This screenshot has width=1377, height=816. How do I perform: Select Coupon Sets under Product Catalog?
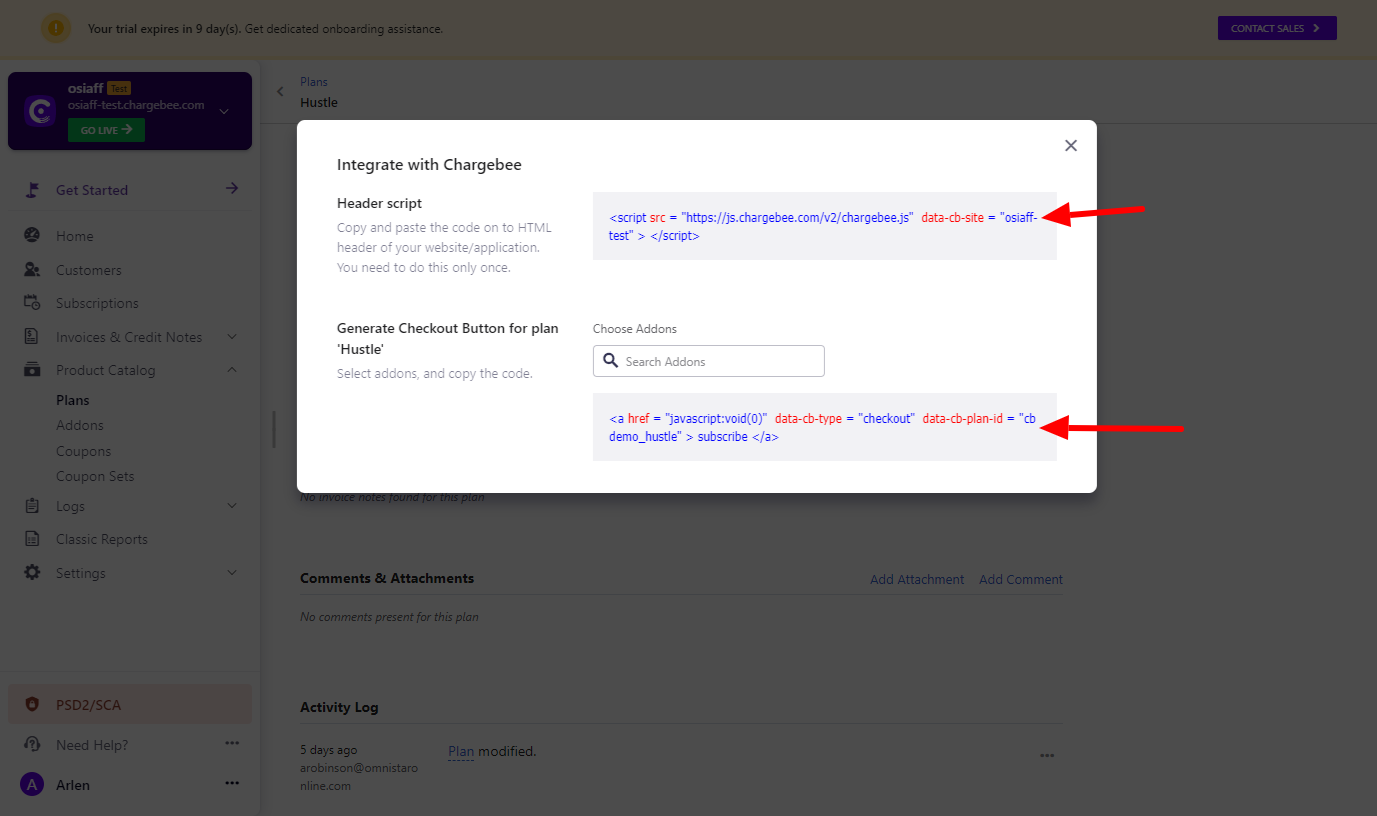point(95,476)
